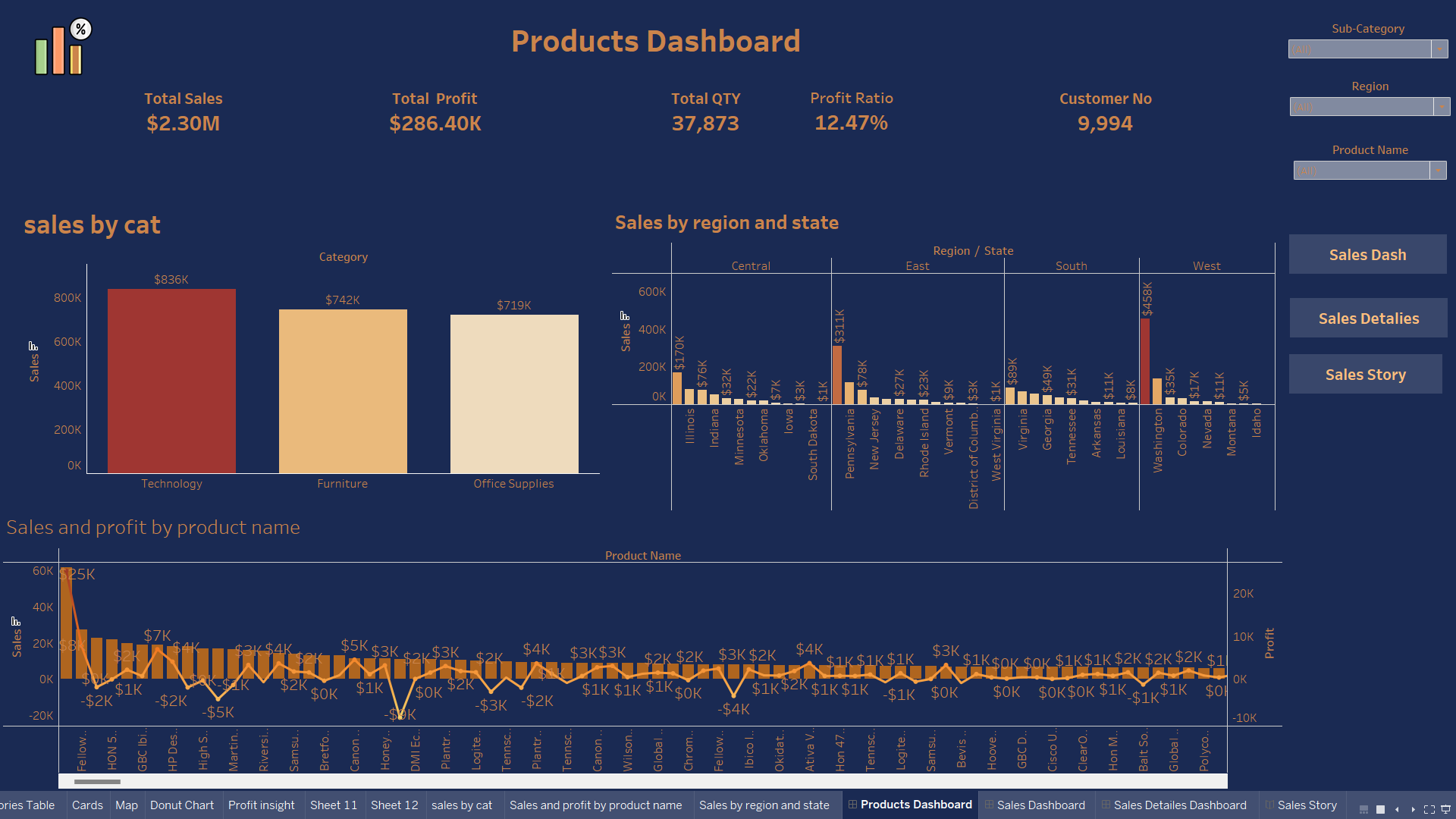Image resolution: width=1456 pixels, height=819 pixels.
Task: Enter full screen mode icon
Action: pos(1429,809)
